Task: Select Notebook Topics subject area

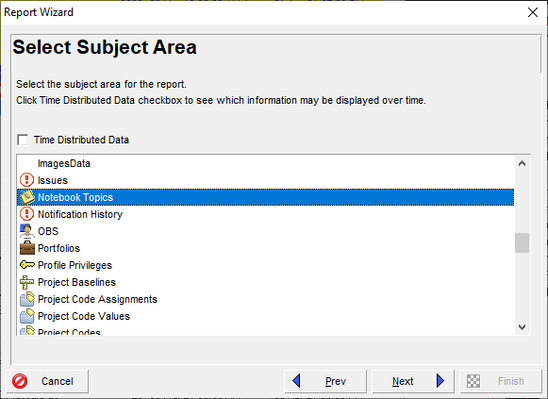Action: (x=266, y=197)
